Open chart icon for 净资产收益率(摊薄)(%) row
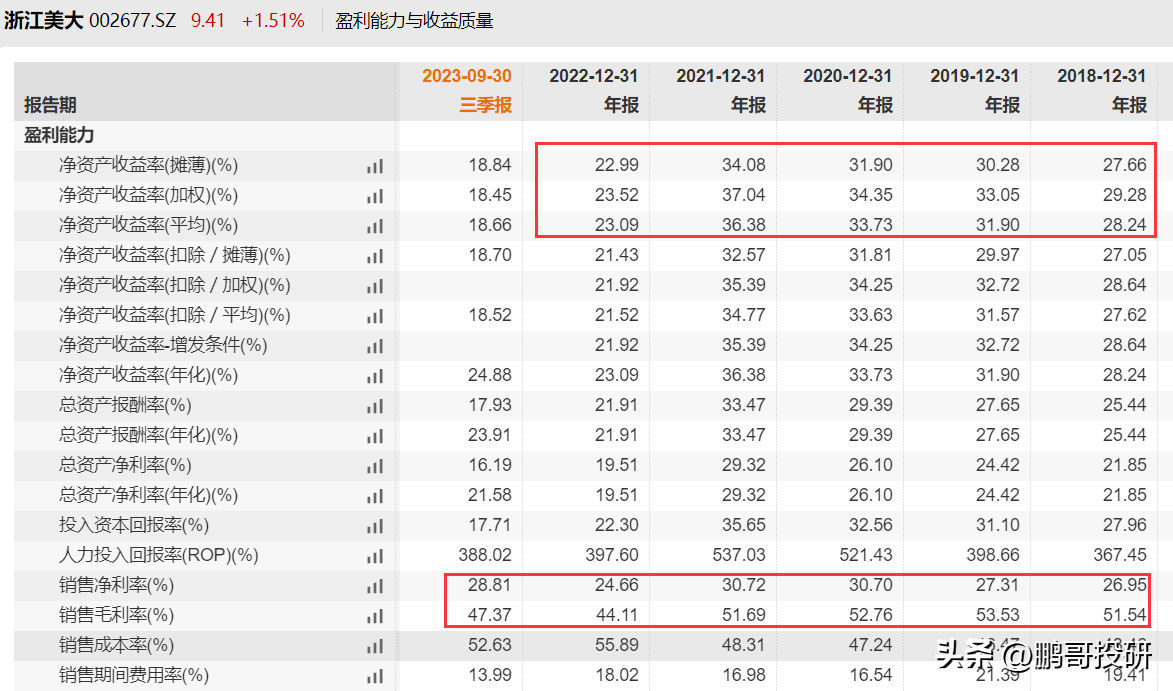The width and height of the screenshot is (1173, 691). [x=375, y=166]
